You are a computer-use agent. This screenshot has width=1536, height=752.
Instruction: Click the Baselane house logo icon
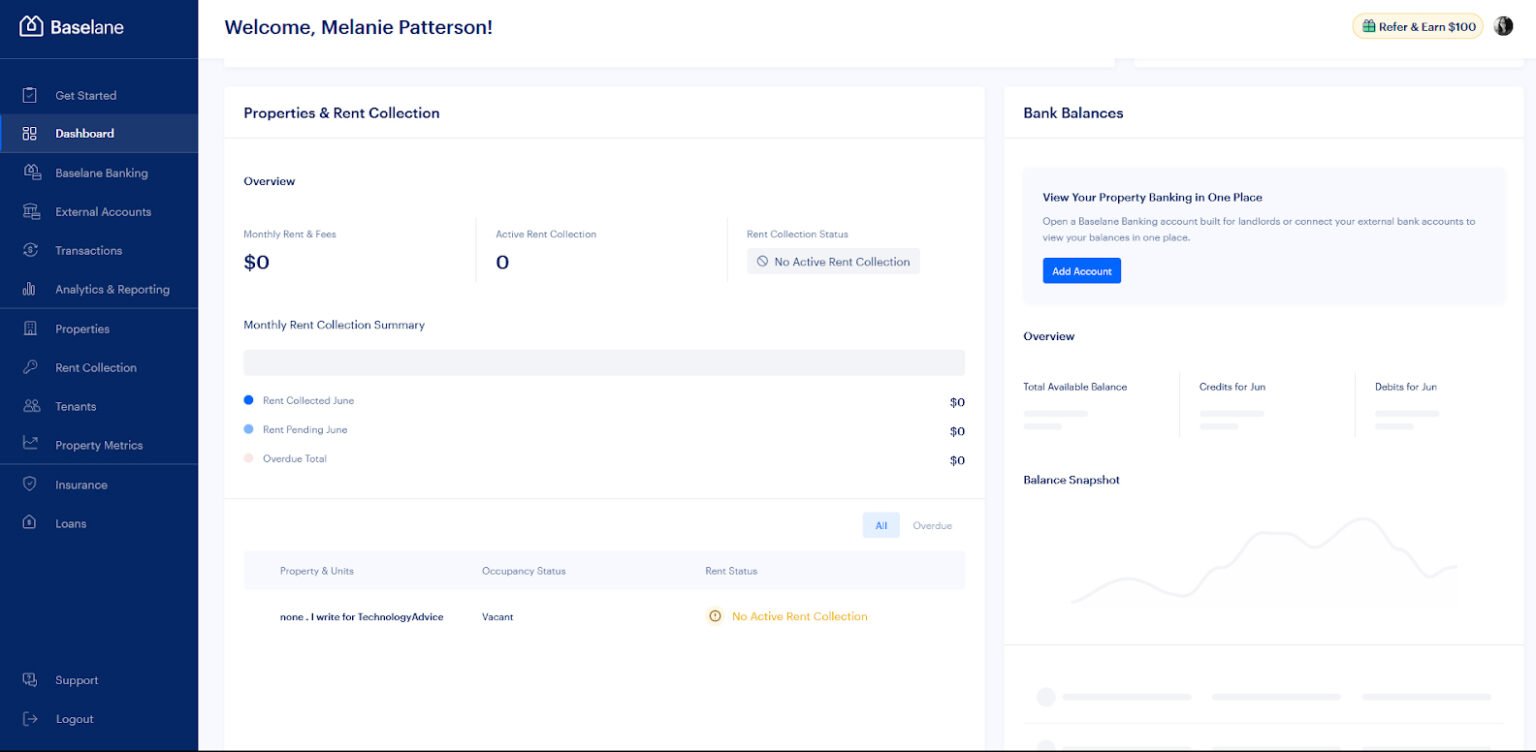[x=31, y=27]
